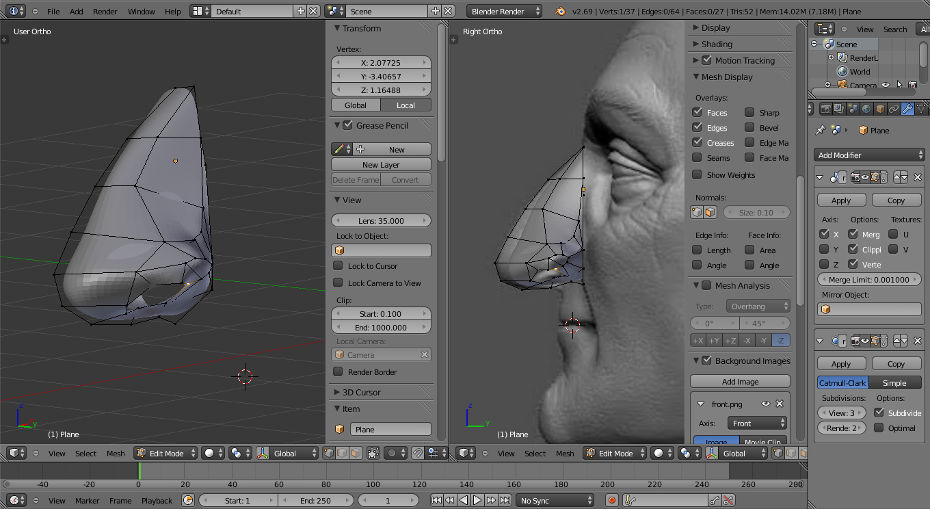Click Apply on the Mirror modifier

(x=841, y=201)
